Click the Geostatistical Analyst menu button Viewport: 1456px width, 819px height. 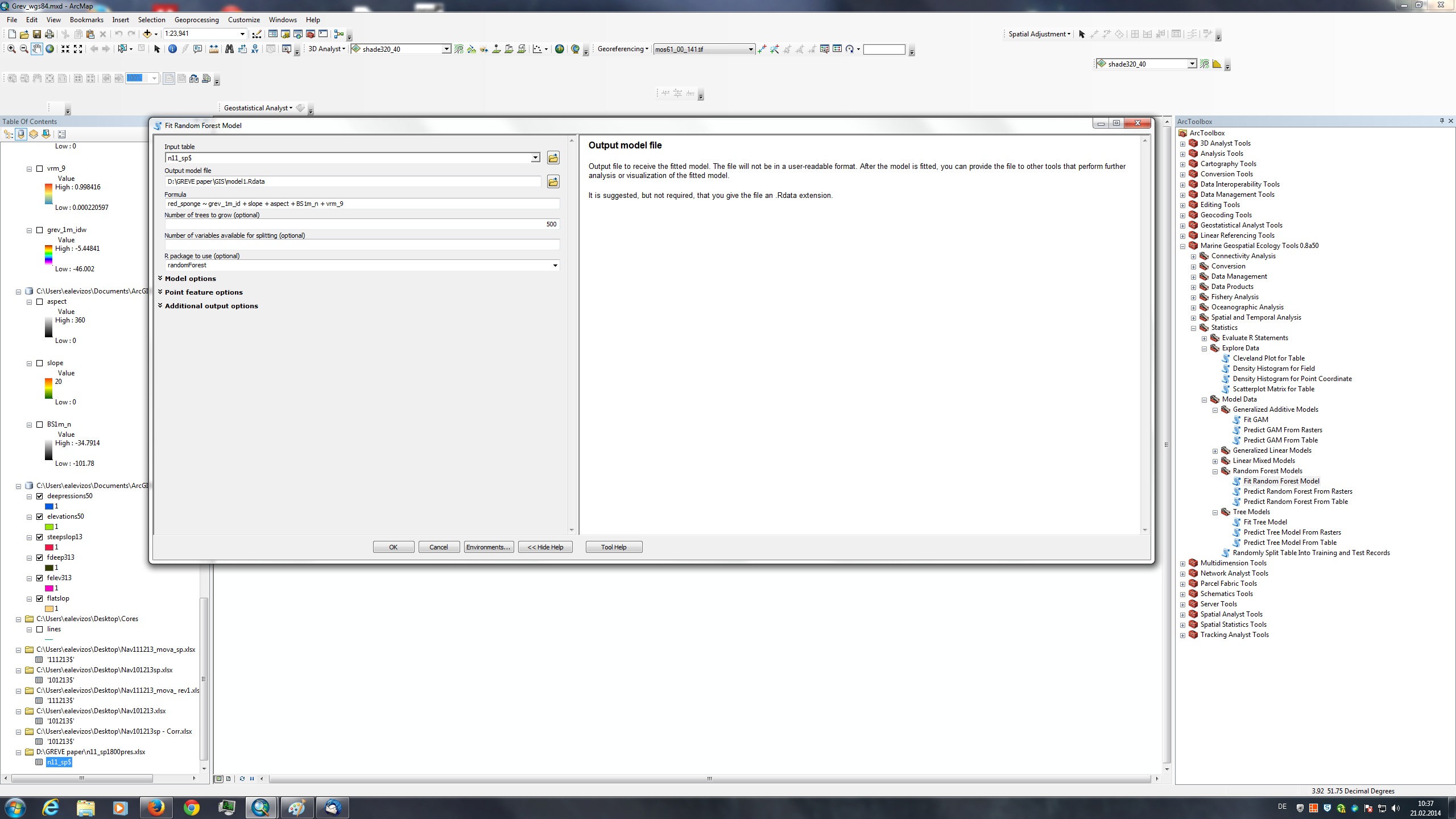point(258,107)
